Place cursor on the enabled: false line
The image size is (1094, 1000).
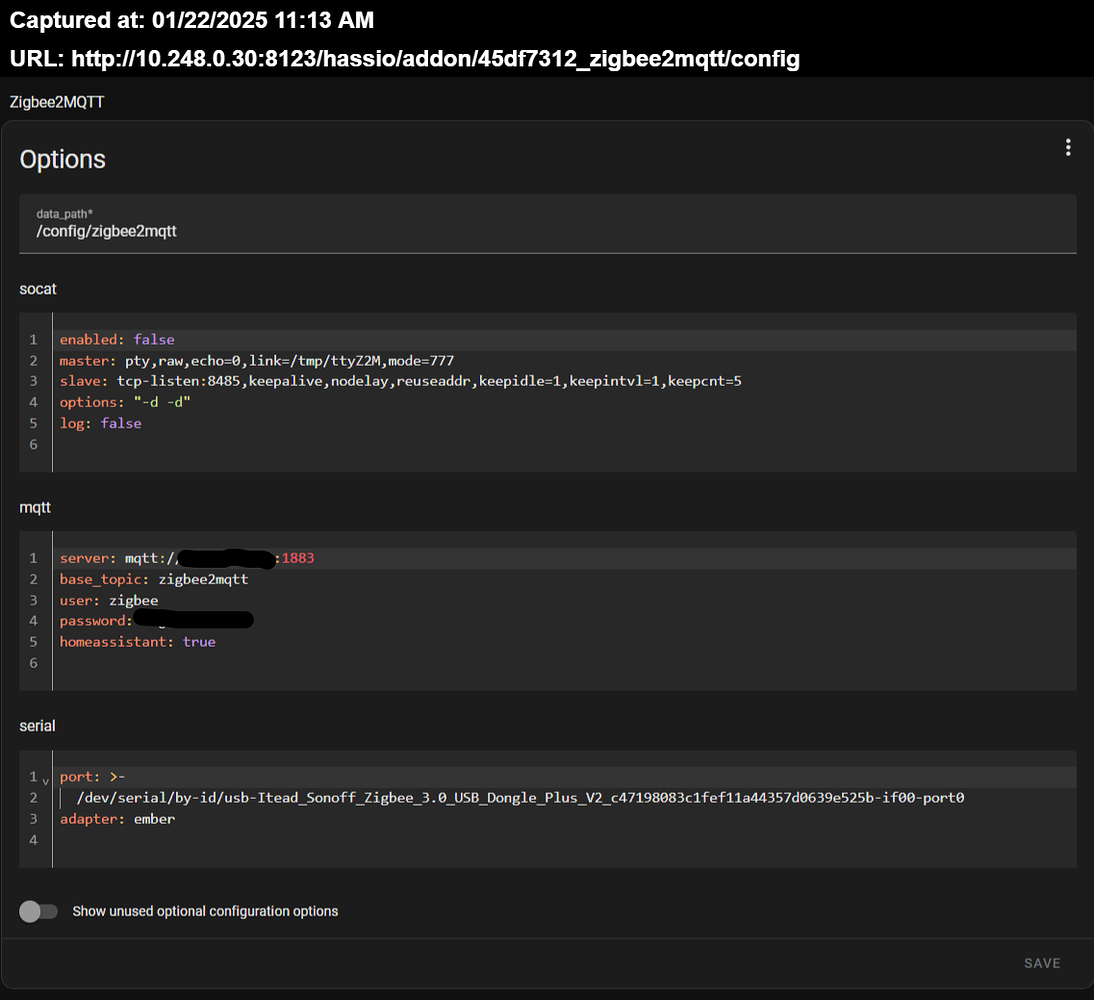point(116,339)
